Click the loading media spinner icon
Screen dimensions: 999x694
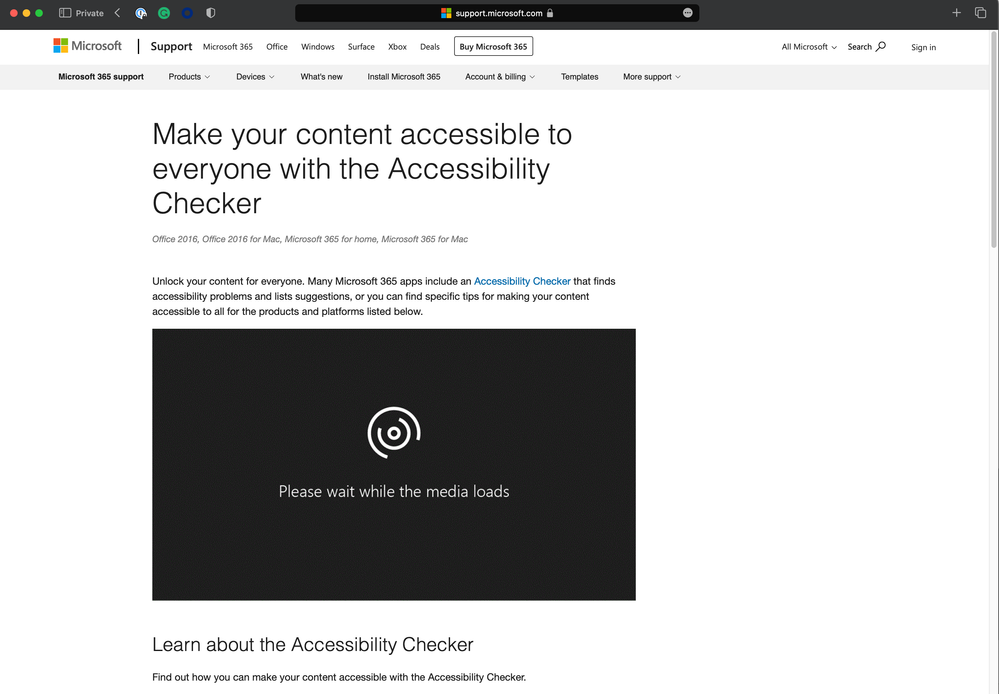394,433
